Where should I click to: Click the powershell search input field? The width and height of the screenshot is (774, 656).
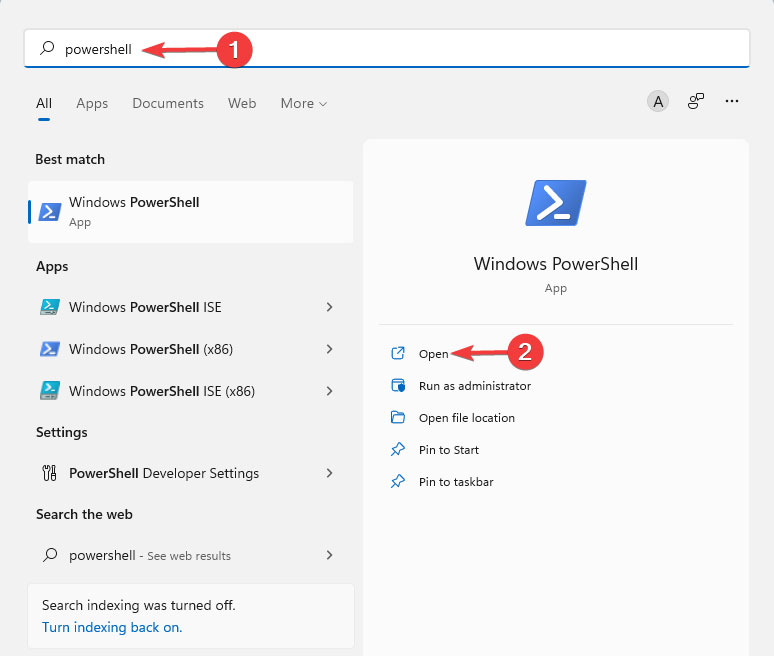pos(387,48)
